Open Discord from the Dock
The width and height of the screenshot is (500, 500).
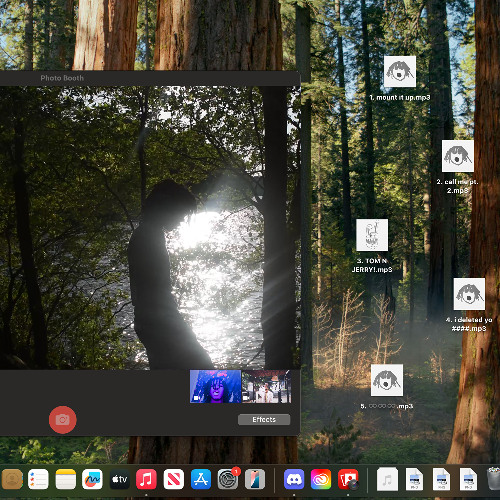coord(294,479)
